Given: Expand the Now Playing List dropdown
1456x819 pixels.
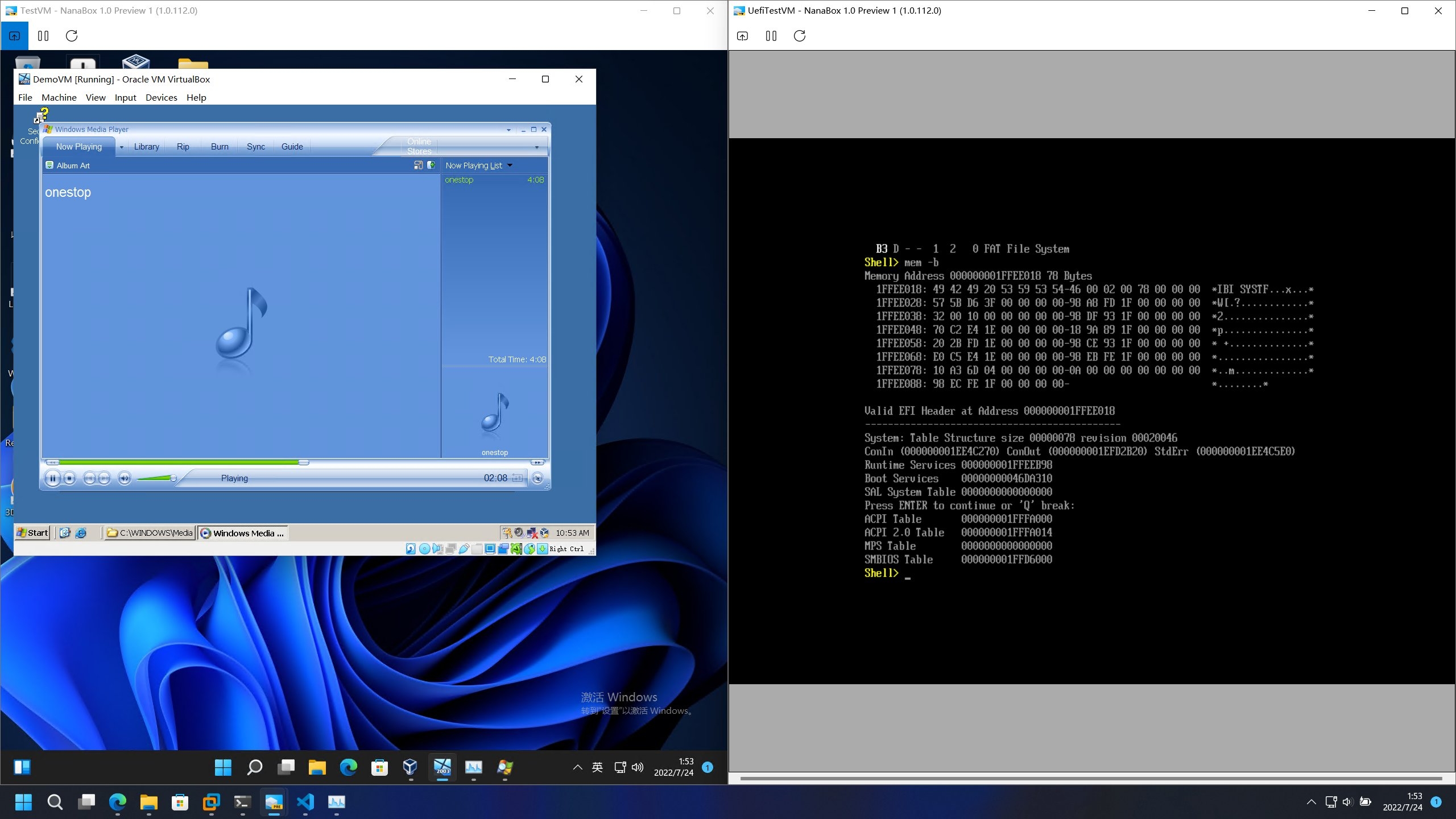Looking at the screenshot, I should [x=510, y=166].
